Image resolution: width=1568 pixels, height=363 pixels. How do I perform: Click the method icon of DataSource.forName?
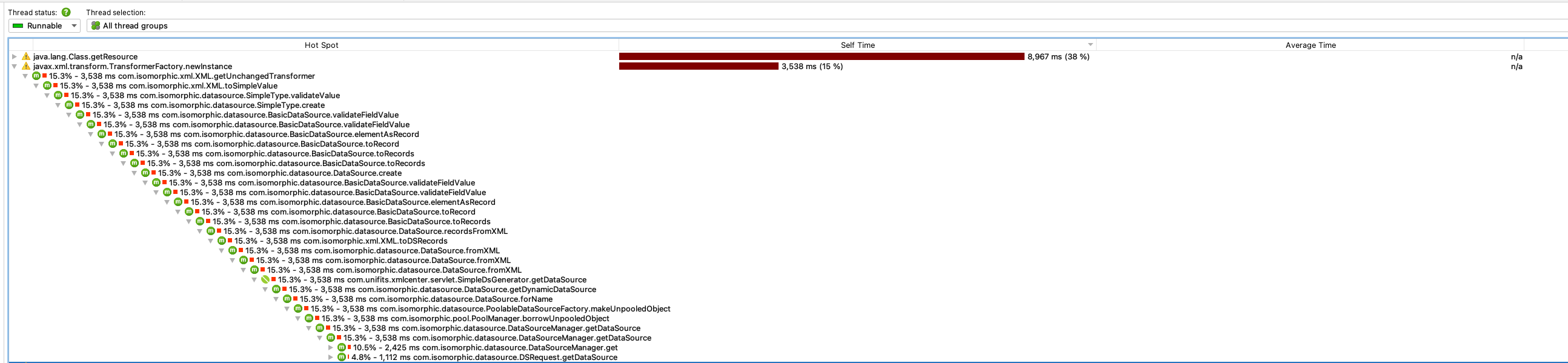point(287,299)
